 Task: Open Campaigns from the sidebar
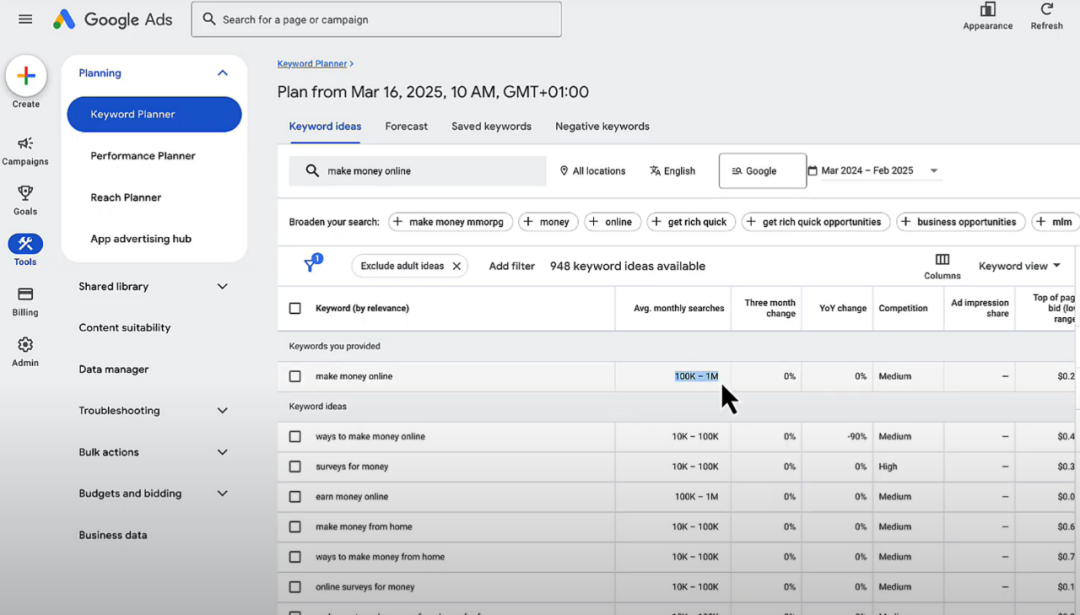pyautogui.click(x=25, y=144)
